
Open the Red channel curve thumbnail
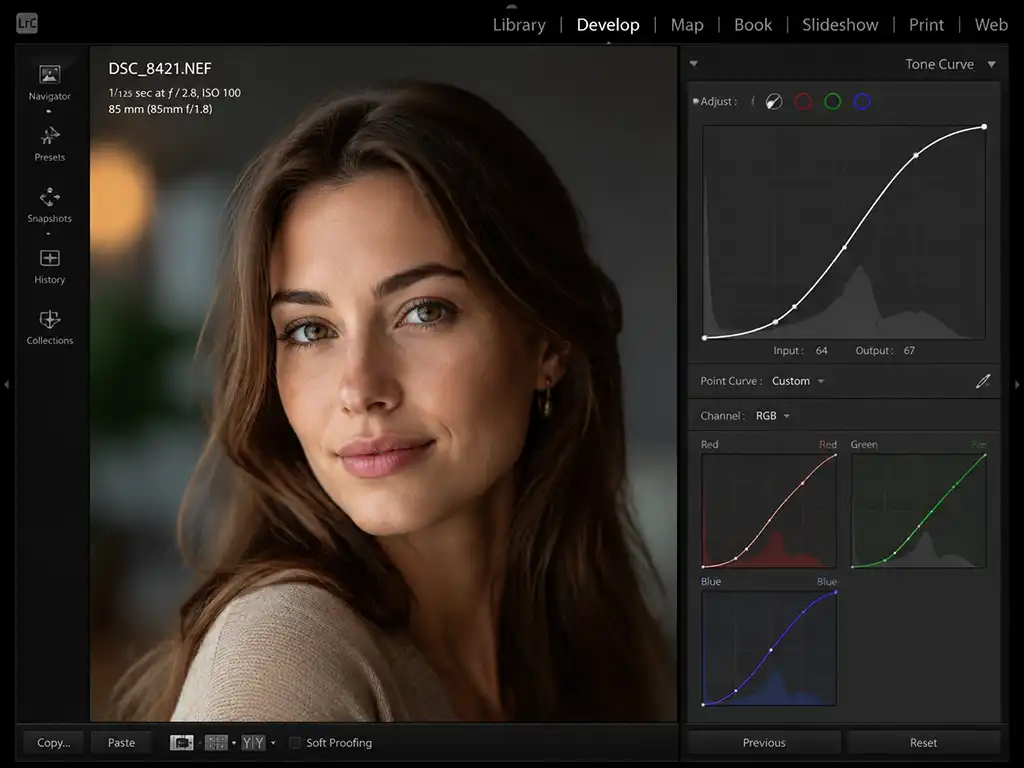pyautogui.click(x=769, y=511)
